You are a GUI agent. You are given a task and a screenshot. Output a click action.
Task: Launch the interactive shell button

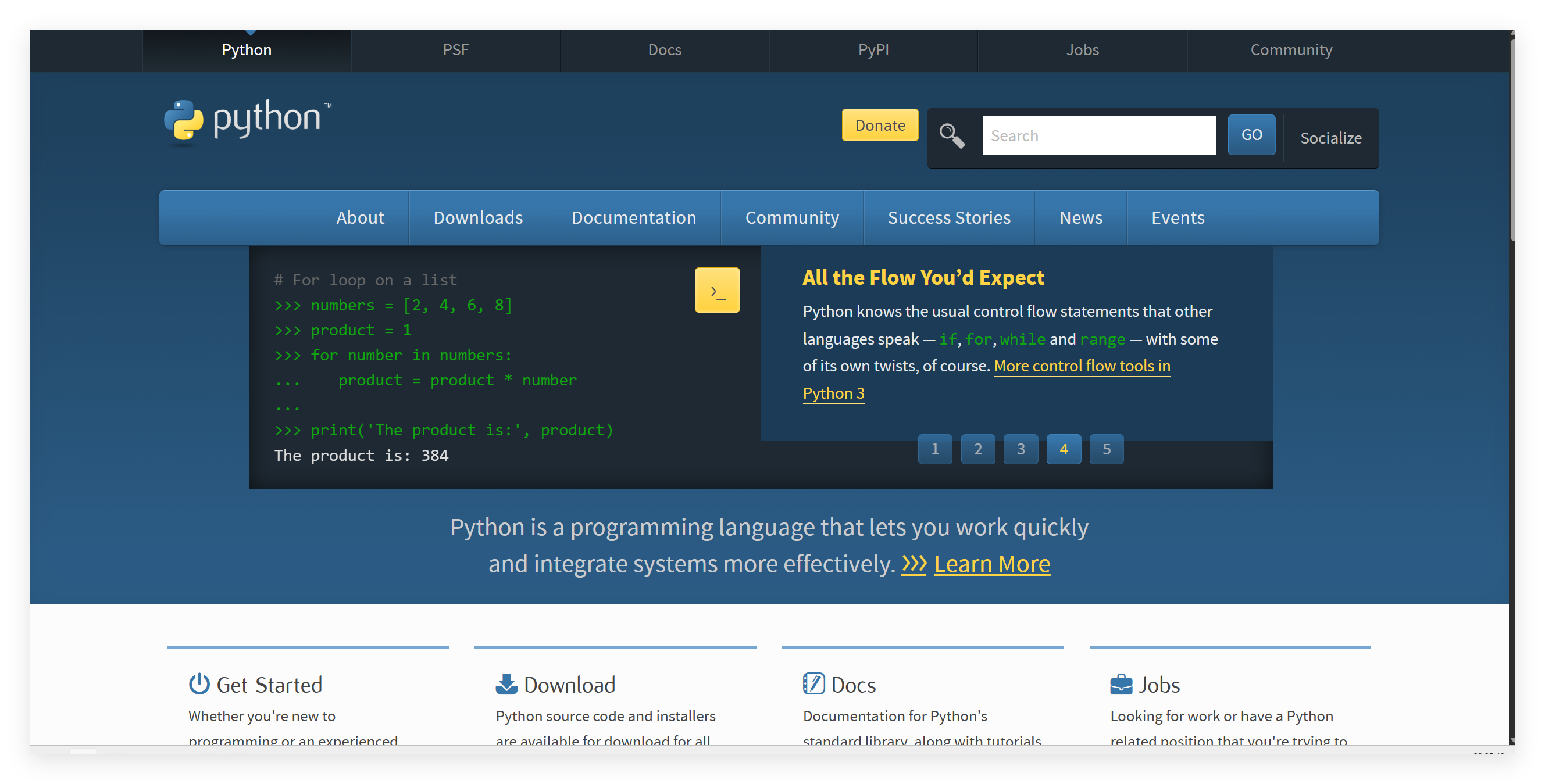717,290
